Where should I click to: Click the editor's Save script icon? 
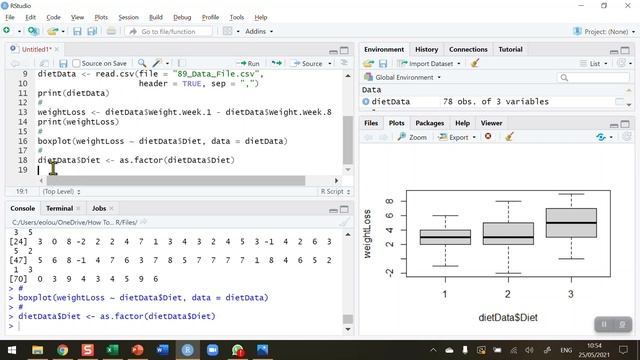point(63,63)
